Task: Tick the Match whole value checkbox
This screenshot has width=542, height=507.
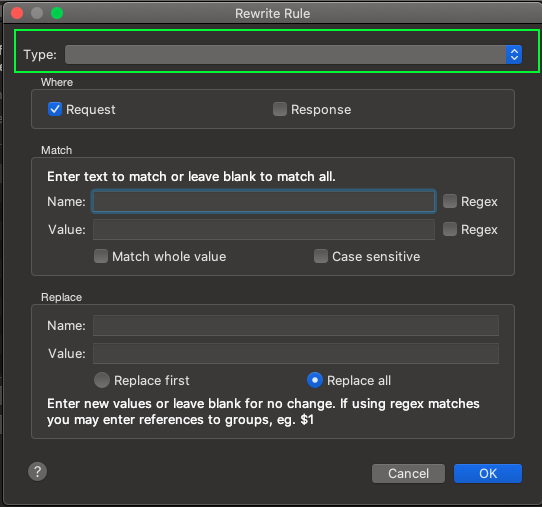Action: 101,256
